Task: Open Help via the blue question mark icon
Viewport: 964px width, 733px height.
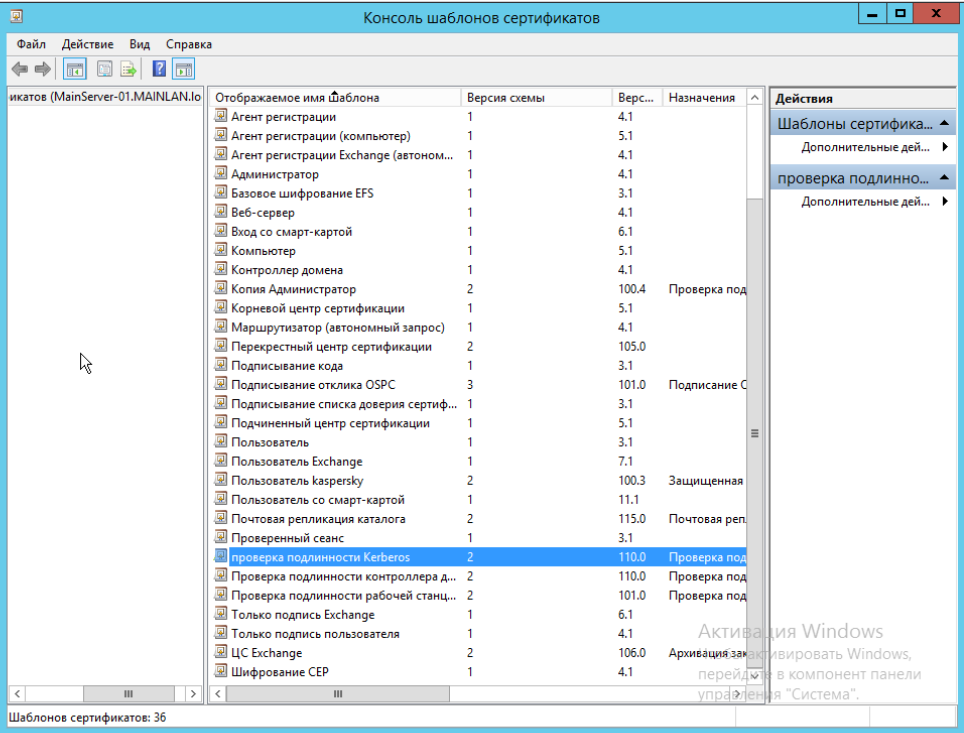Action: pos(159,69)
